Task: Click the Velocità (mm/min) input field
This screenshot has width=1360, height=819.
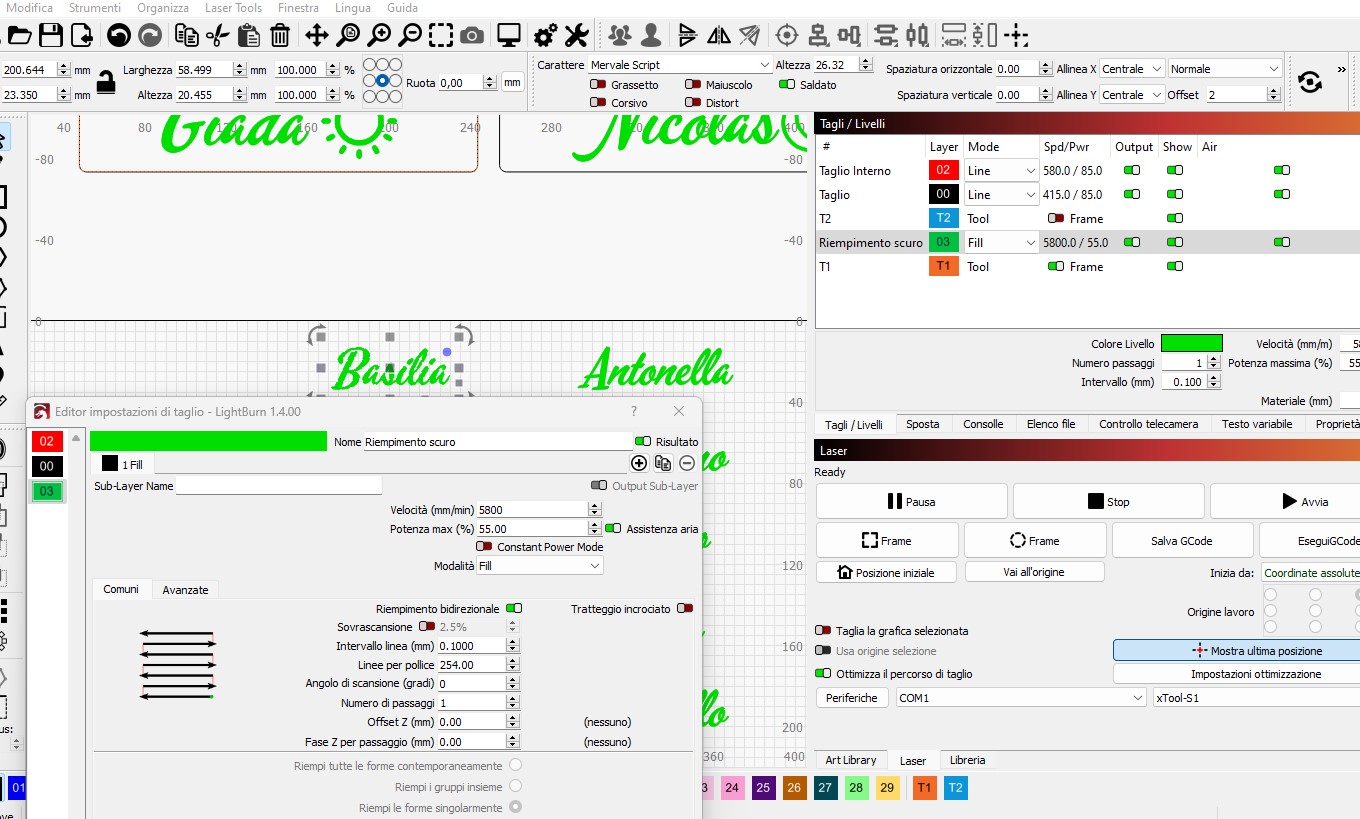Action: point(532,510)
